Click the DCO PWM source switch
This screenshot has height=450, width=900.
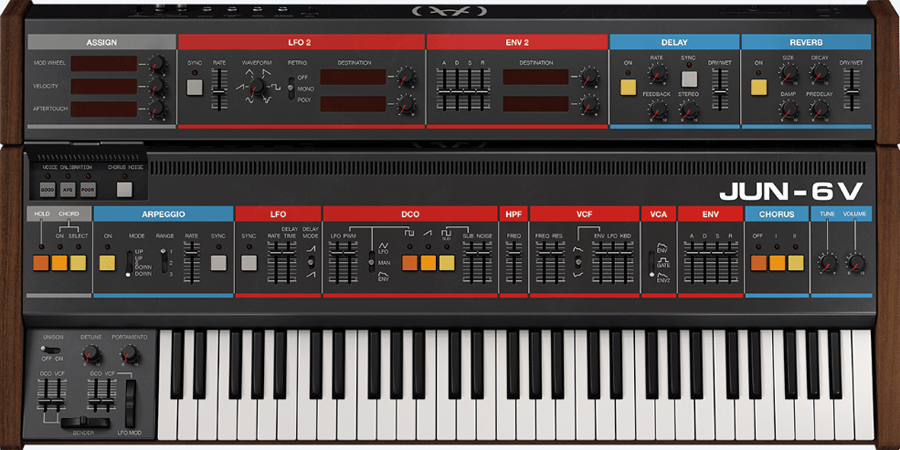(372, 262)
